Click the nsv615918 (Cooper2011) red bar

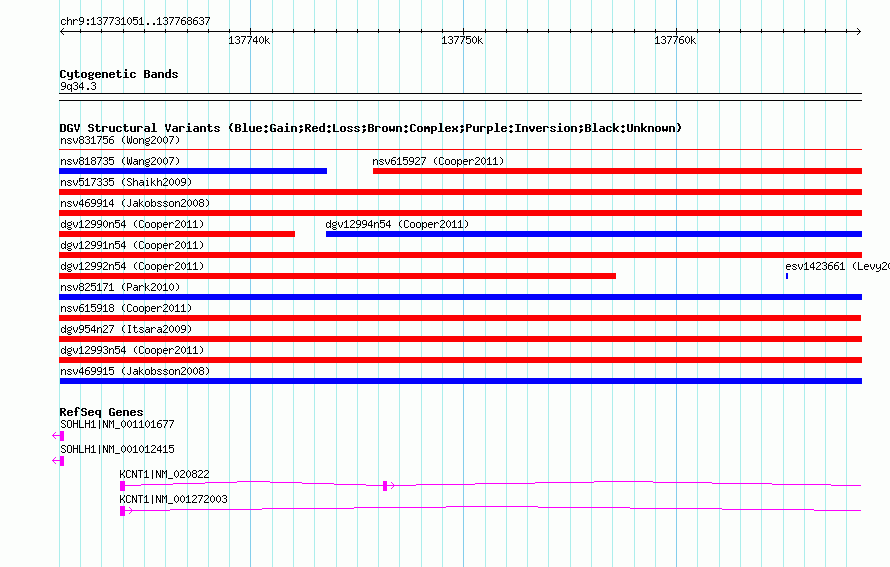tap(460, 318)
